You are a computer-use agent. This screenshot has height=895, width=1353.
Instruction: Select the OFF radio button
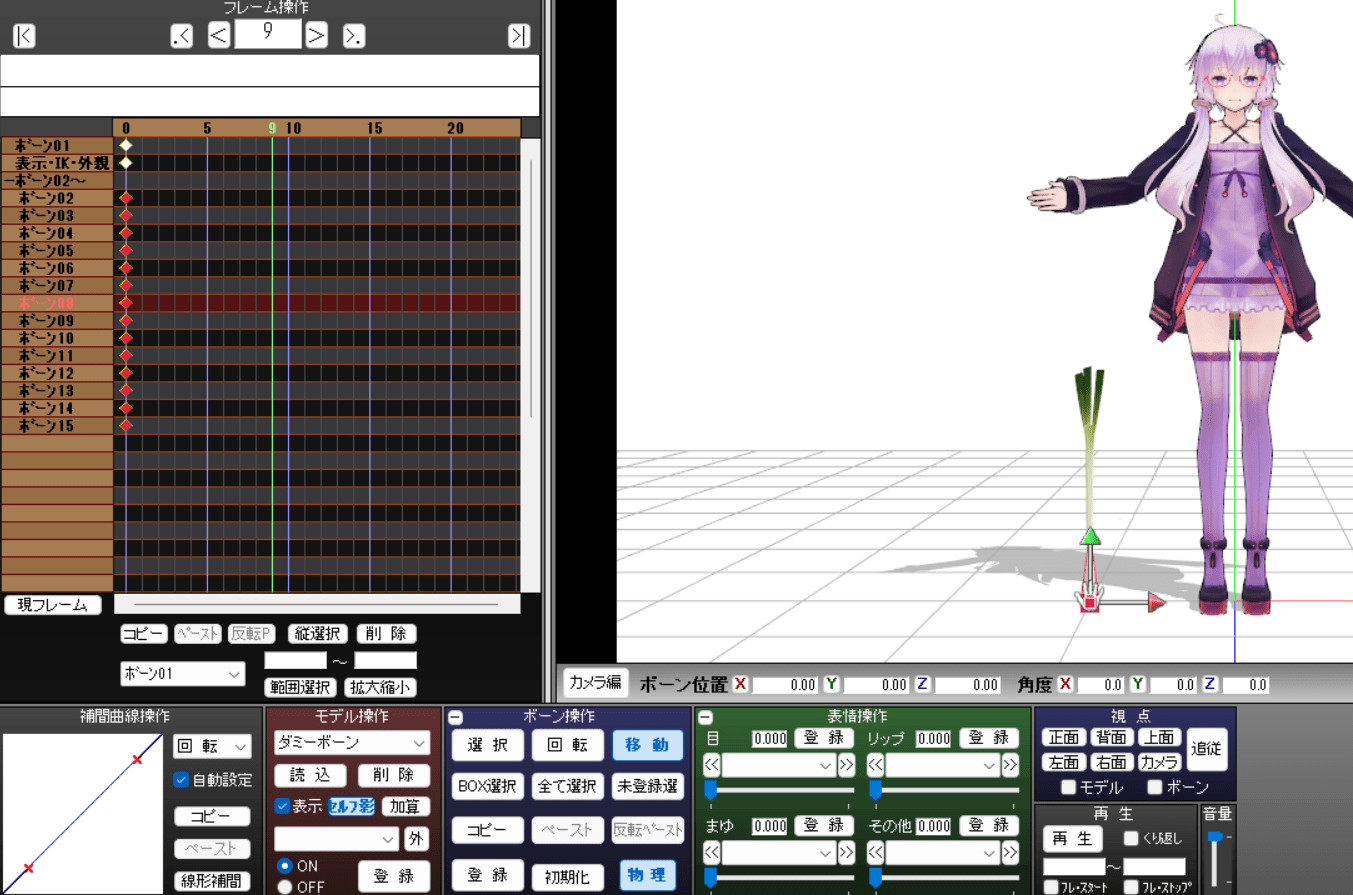click(x=285, y=886)
